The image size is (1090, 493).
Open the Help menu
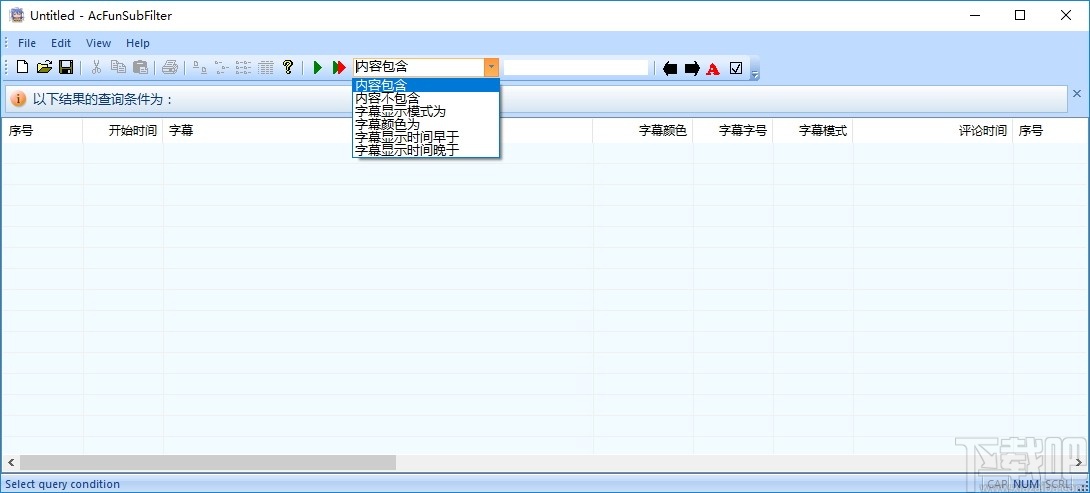click(138, 43)
